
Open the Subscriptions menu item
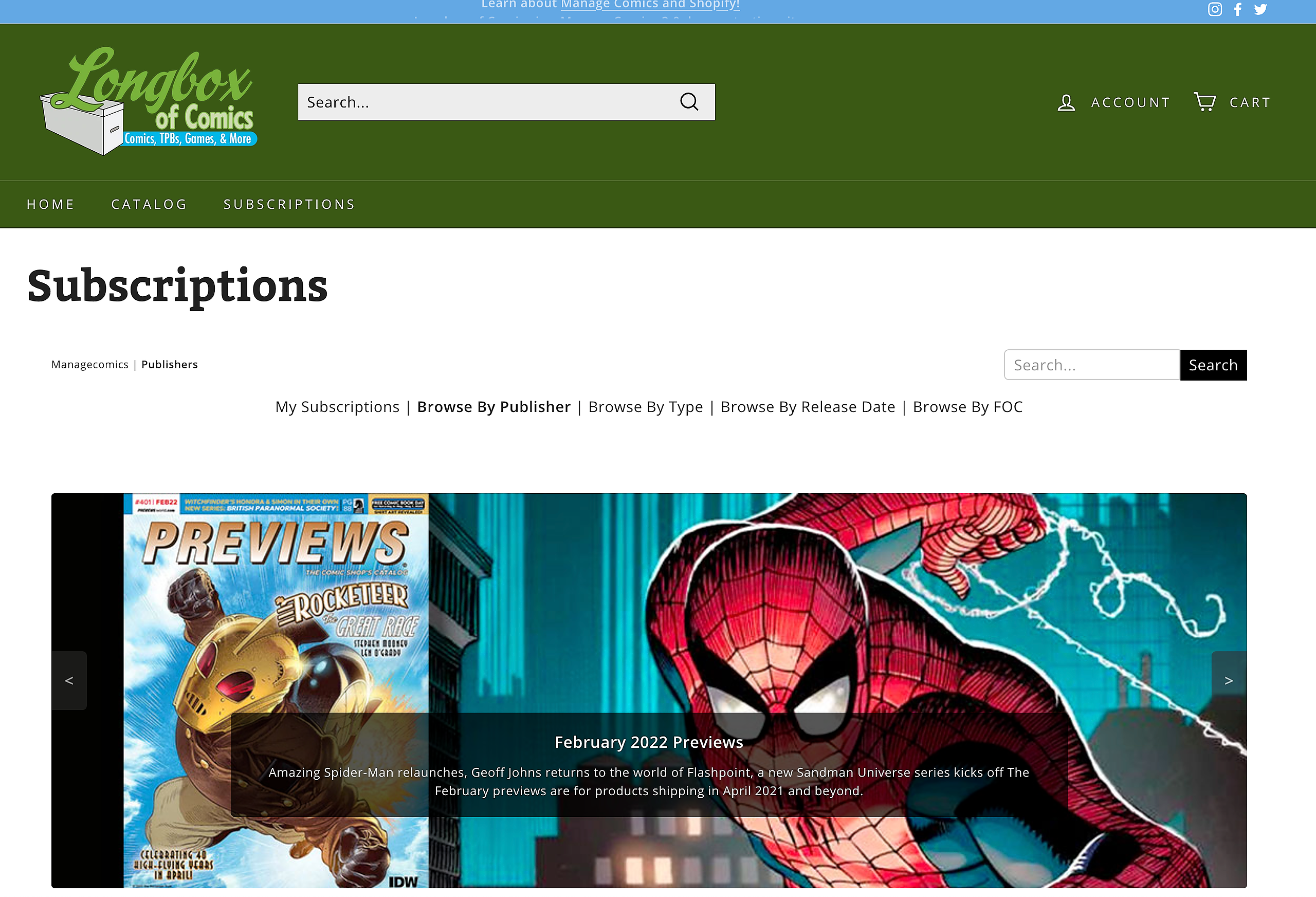[289, 204]
